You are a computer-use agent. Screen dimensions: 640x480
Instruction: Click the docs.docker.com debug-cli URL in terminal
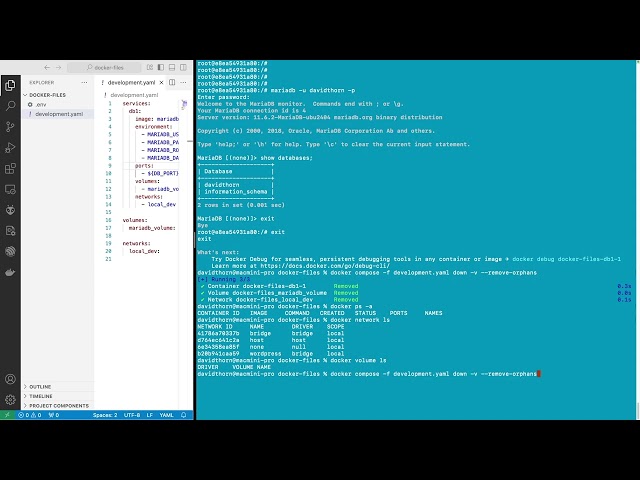(325, 266)
